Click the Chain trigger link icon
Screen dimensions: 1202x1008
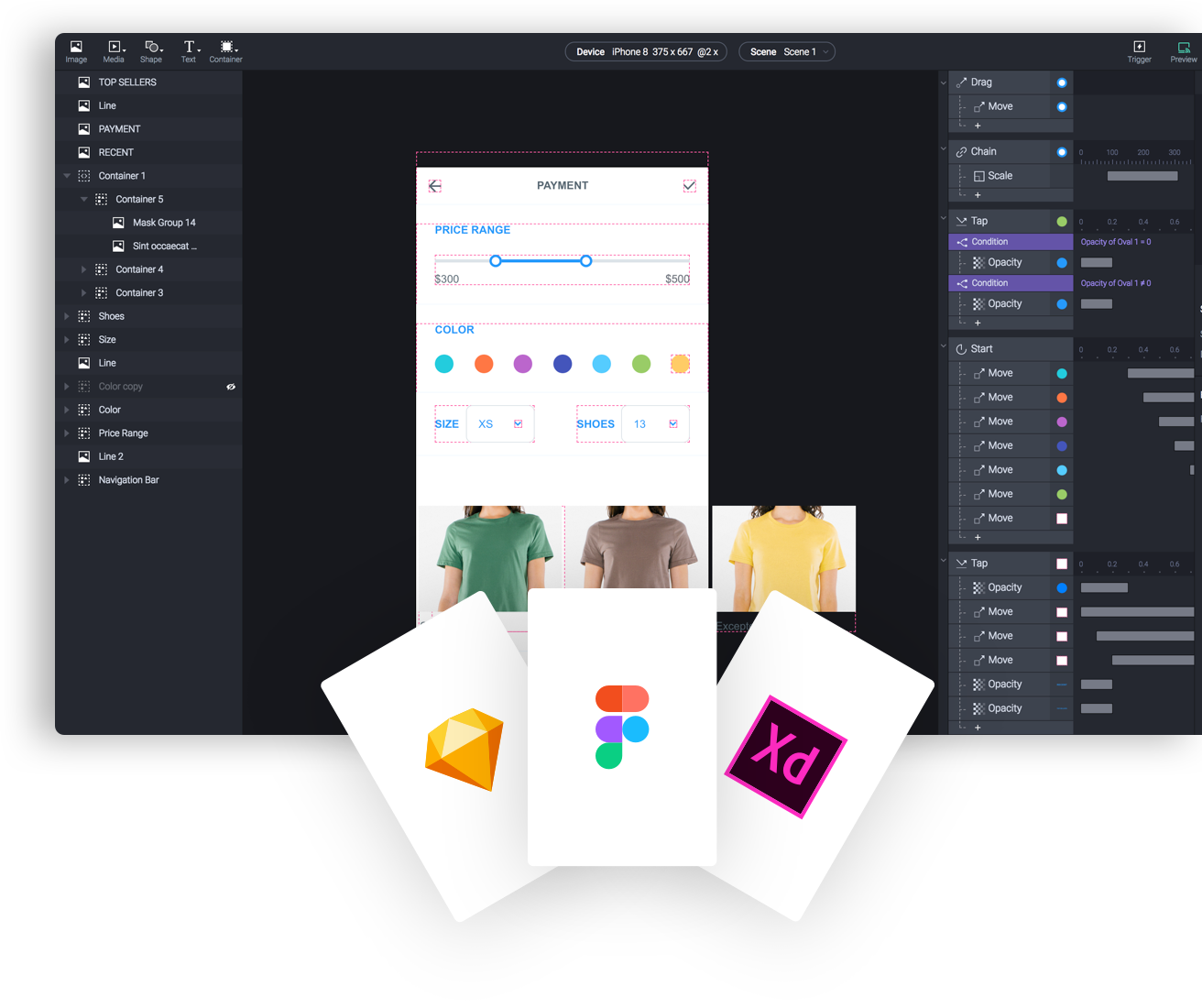coord(962,152)
